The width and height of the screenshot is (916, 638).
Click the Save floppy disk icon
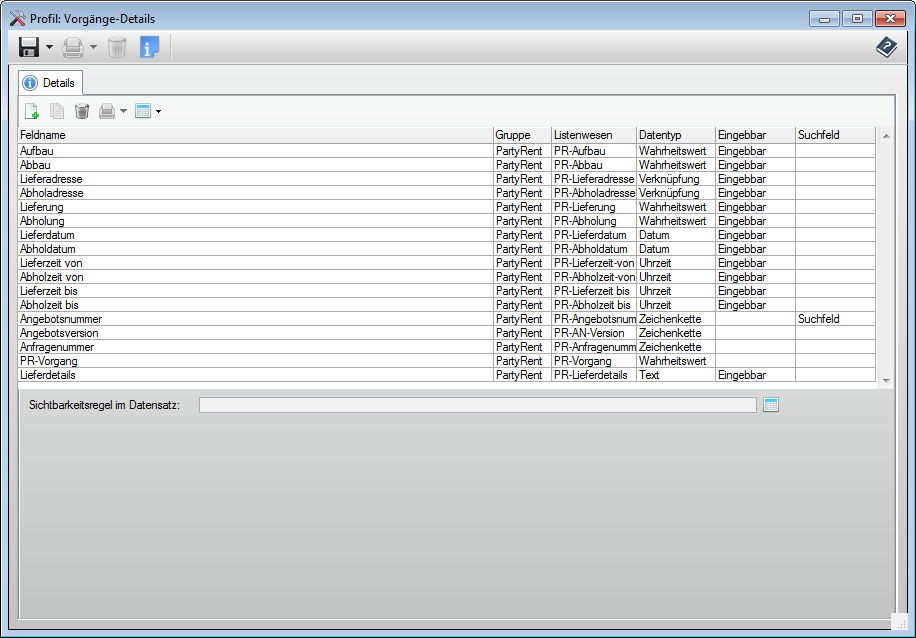(x=29, y=47)
